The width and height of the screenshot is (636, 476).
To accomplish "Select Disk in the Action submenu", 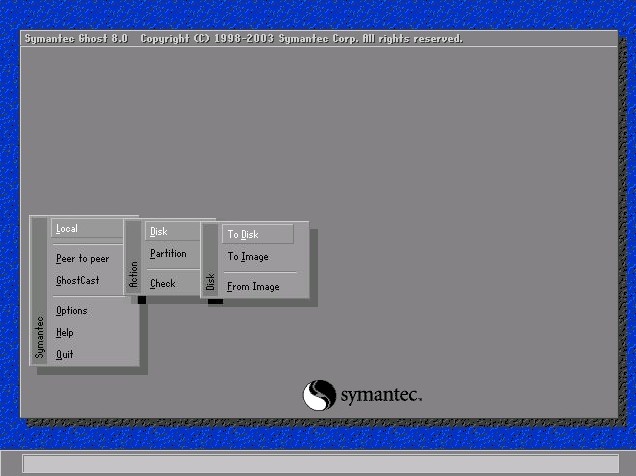I will (173, 231).
